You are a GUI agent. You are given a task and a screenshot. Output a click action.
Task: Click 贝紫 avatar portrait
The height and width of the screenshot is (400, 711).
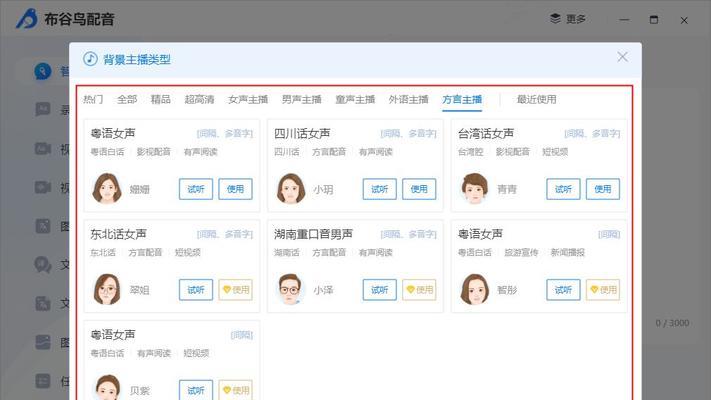click(107, 387)
